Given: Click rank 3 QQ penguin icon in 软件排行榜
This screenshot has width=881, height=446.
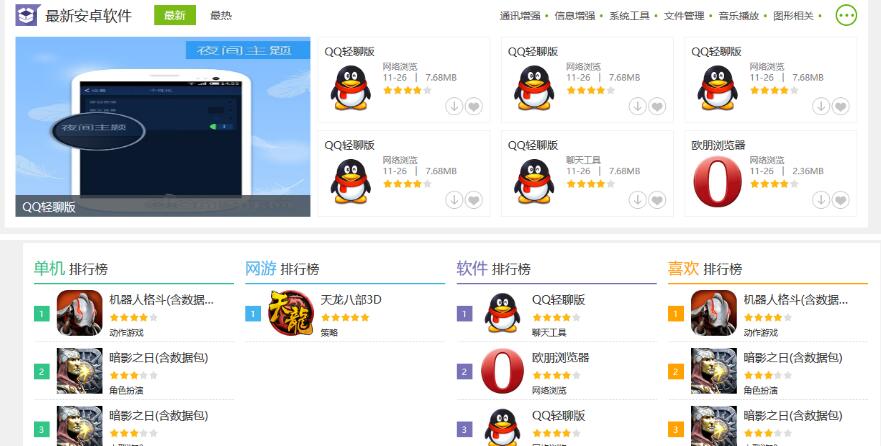Looking at the screenshot, I should click(x=502, y=427).
